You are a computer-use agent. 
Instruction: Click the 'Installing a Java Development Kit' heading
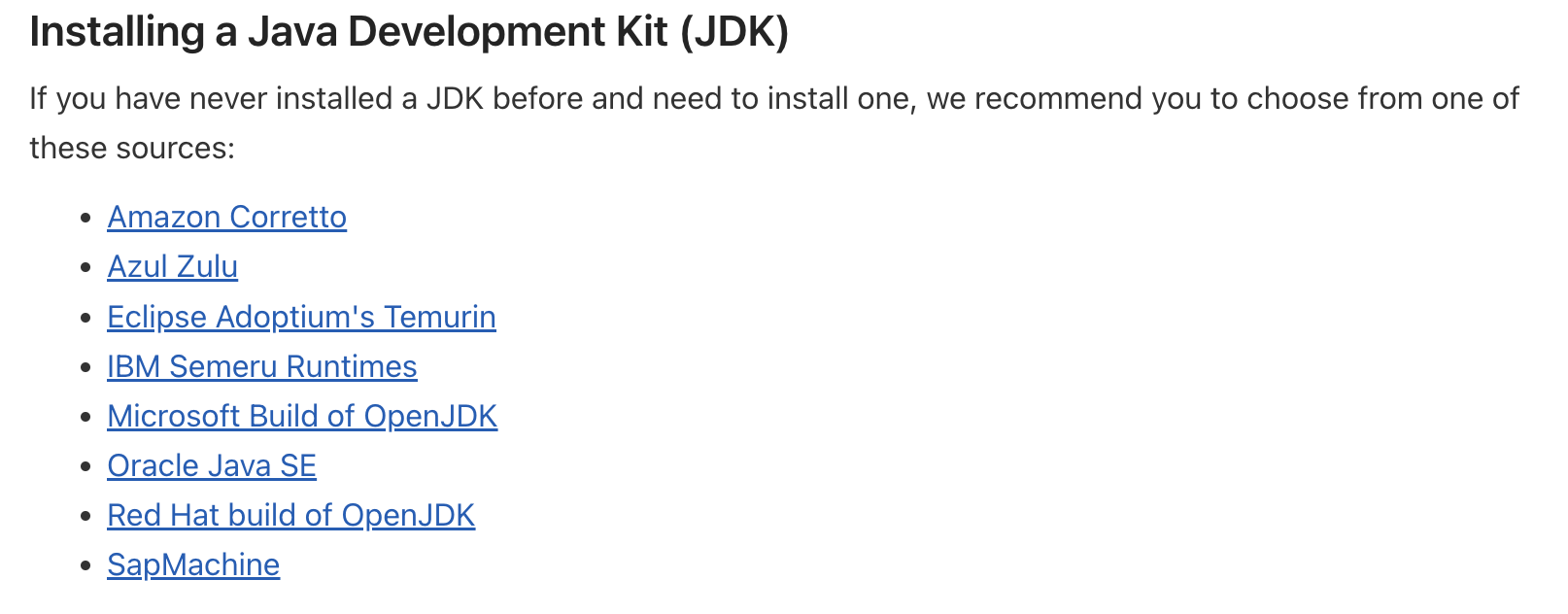click(x=350, y=32)
